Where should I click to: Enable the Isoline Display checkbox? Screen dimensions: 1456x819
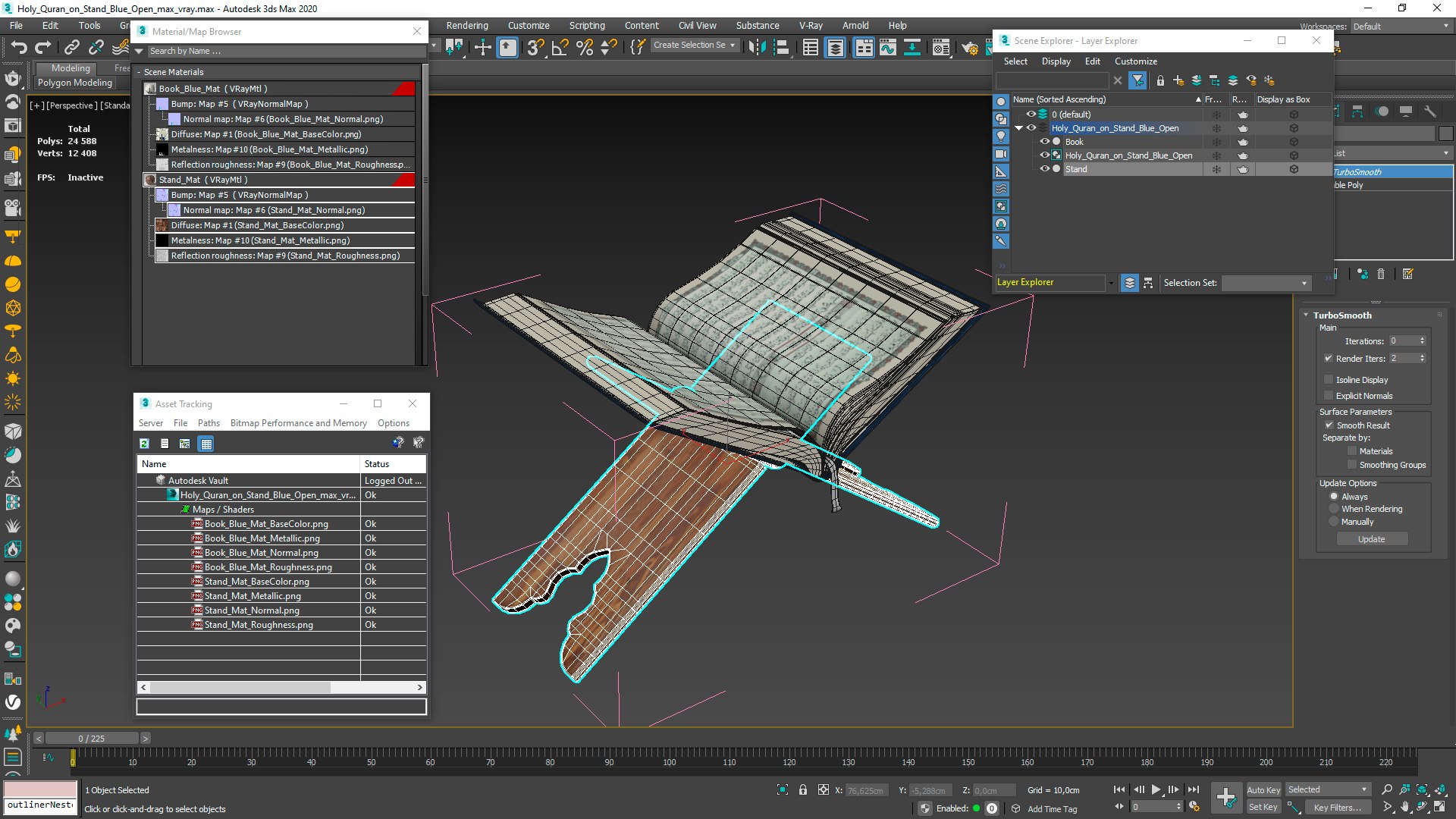[x=1329, y=380]
